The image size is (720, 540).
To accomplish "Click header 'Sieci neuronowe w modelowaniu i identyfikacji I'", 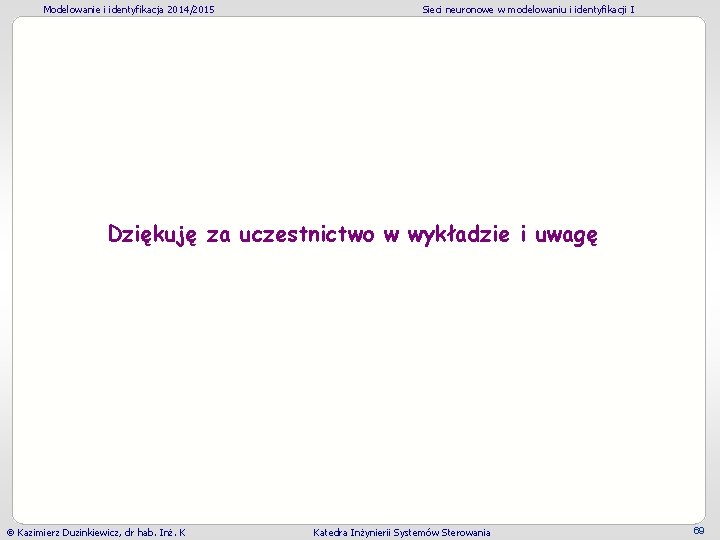I will pos(528,10).
